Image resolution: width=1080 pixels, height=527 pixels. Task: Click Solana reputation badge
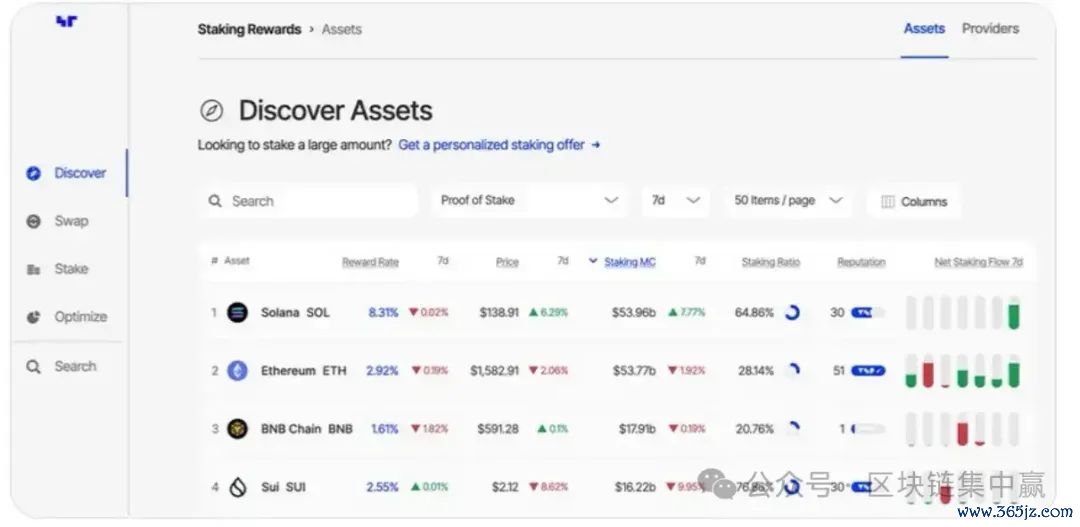tap(868, 313)
